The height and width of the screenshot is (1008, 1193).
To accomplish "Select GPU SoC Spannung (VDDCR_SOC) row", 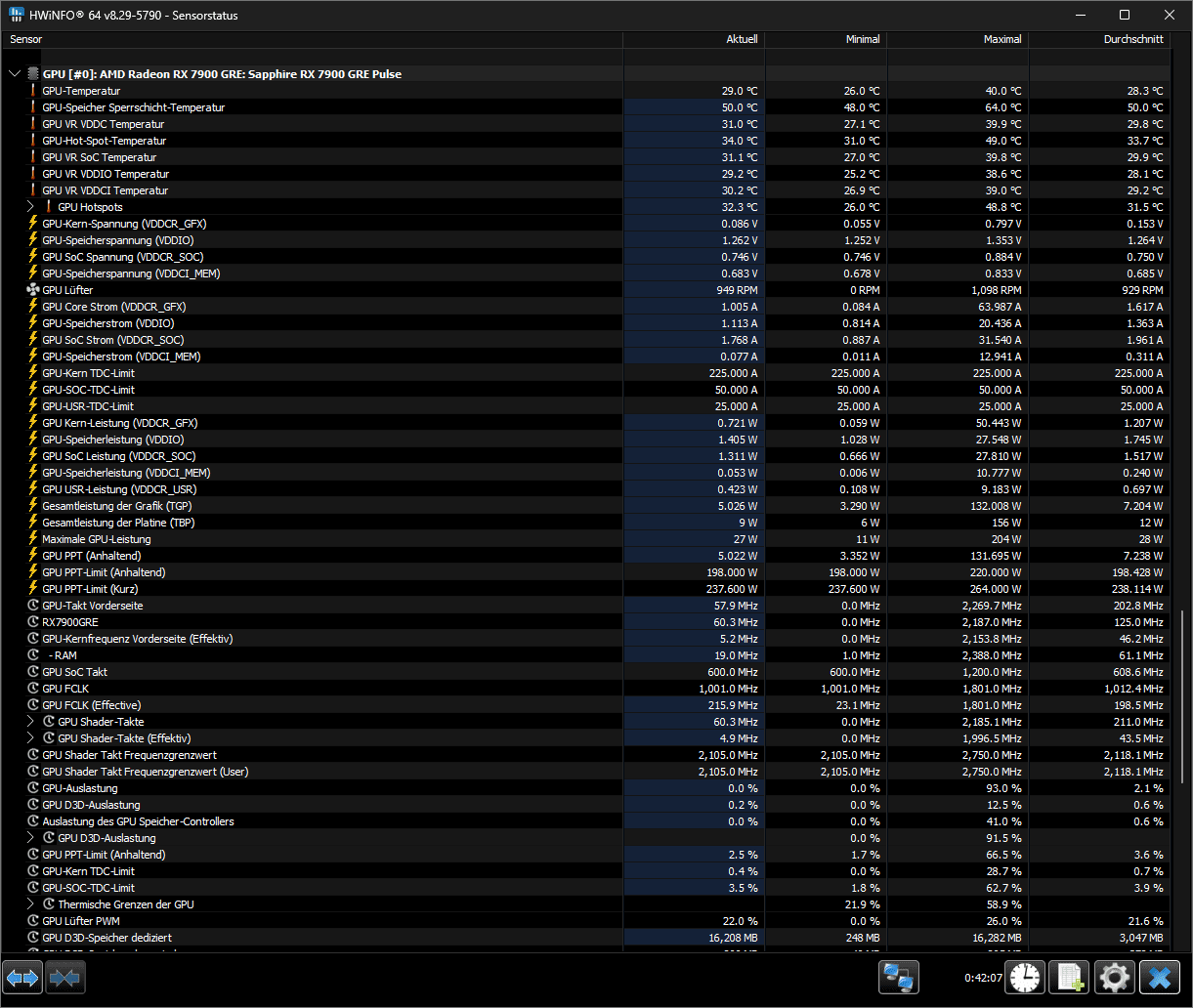I will (x=586, y=257).
